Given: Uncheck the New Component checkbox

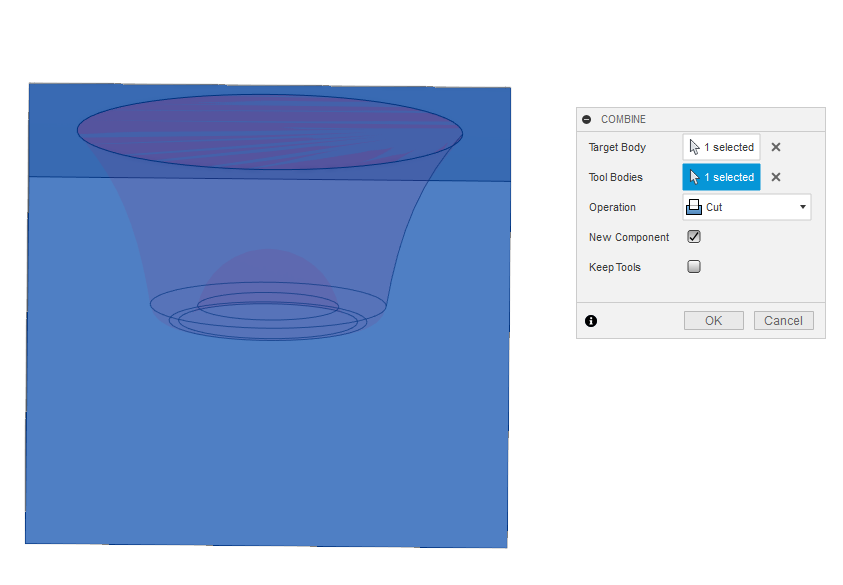Looking at the screenshot, I should pos(694,237).
